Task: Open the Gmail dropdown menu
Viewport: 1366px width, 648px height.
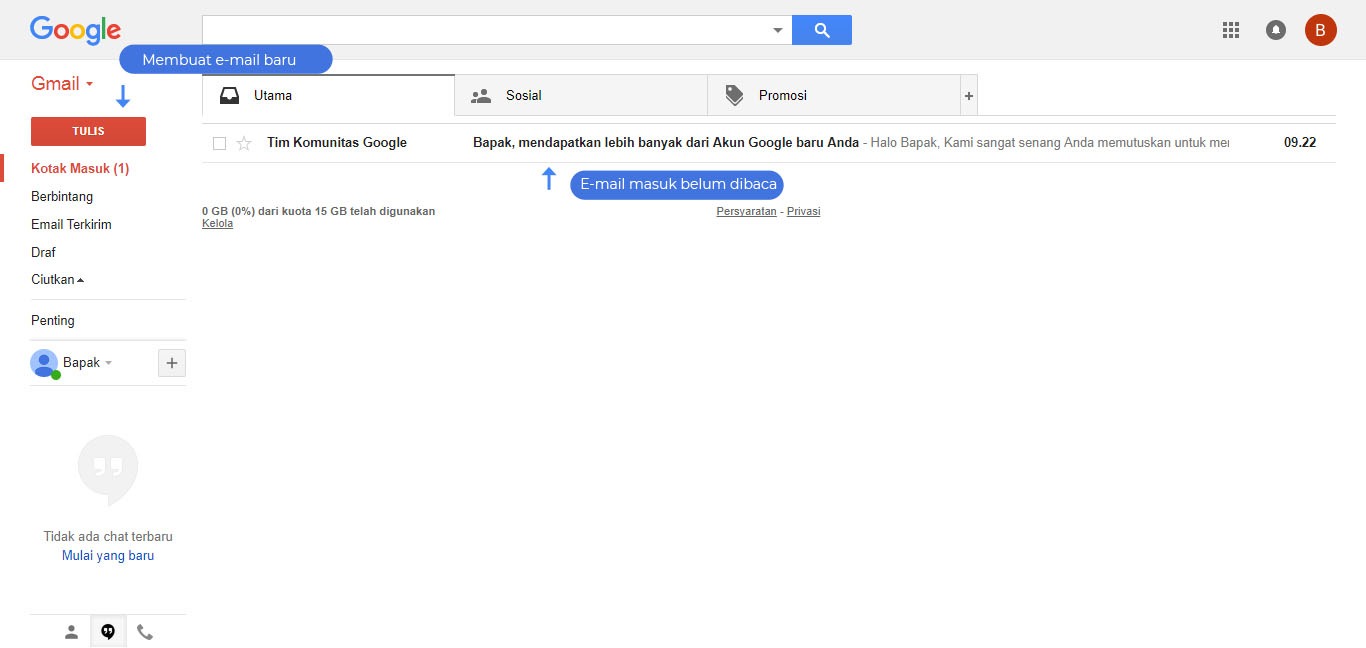Action: (x=62, y=84)
